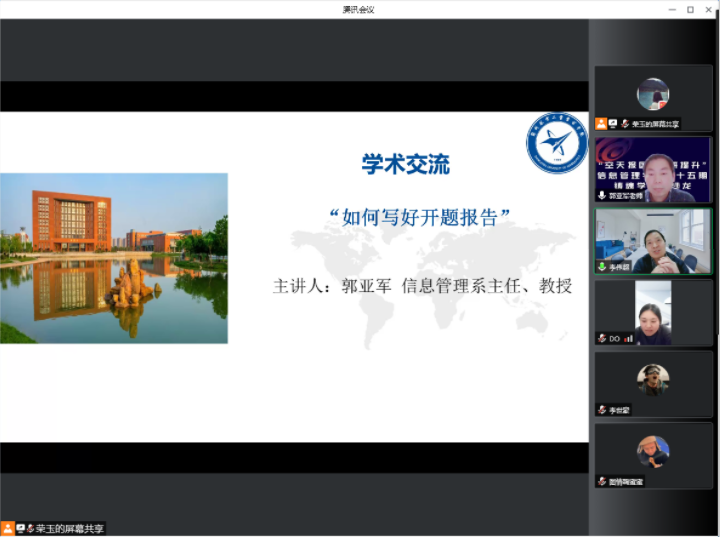The height and width of the screenshot is (537, 720).
Task: Click green active microphone on third video tile
Action: click(601, 267)
